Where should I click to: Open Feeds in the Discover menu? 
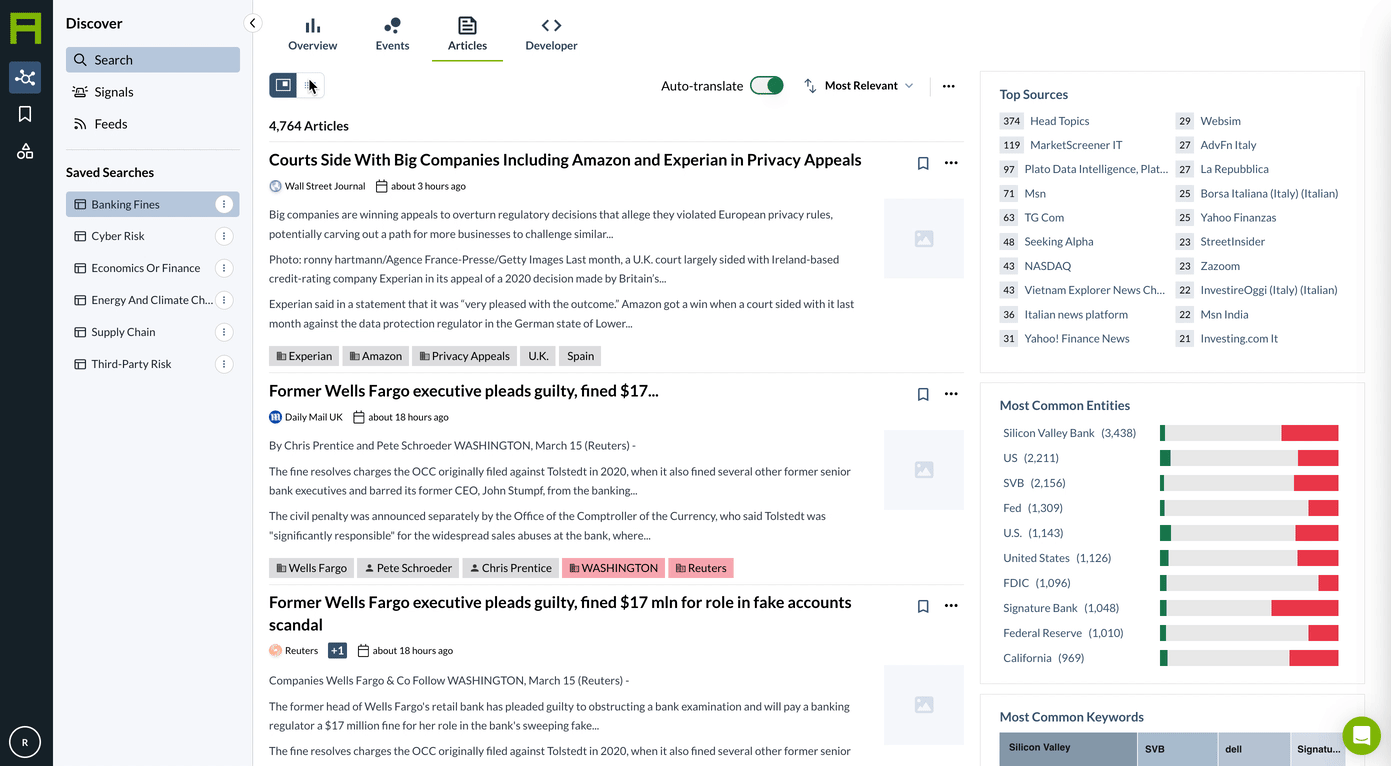(153, 124)
